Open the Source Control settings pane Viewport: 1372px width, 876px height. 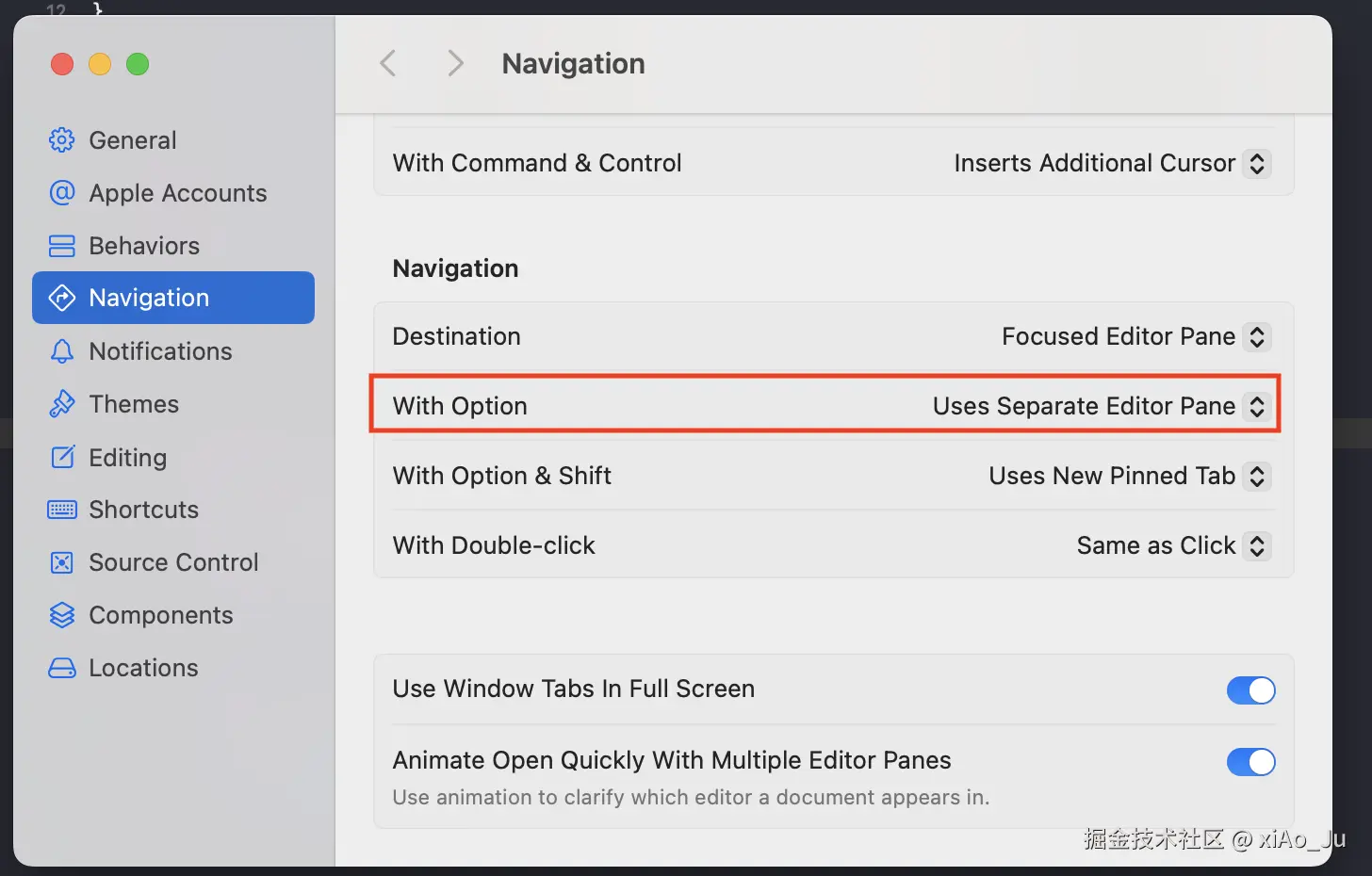[173, 562]
